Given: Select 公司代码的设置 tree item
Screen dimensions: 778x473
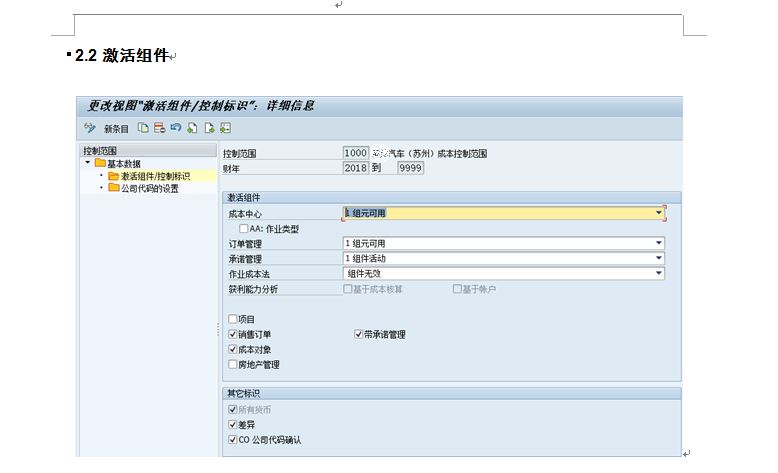Looking at the screenshot, I should pyautogui.click(x=150, y=188).
